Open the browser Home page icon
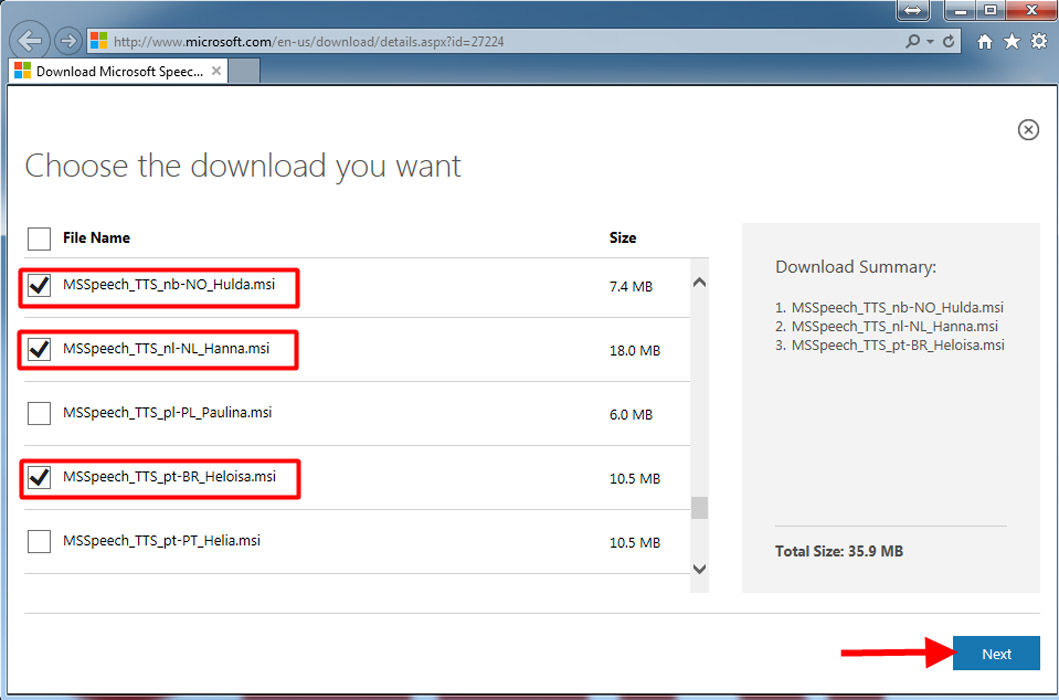Screen dimensions: 1059x700 [985, 42]
